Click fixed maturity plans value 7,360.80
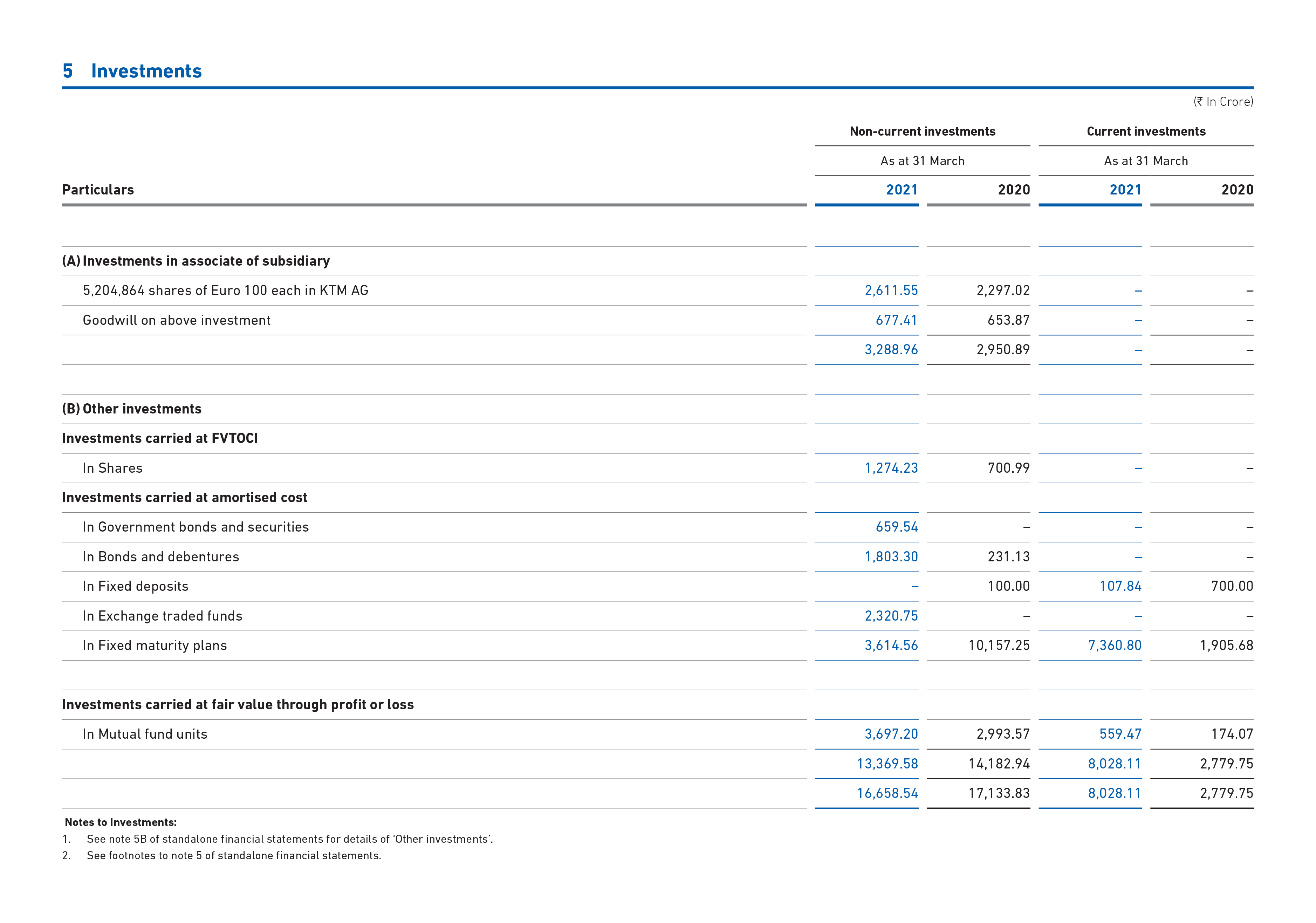Image resolution: width=1316 pixels, height=923 pixels. pos(1115,645)
